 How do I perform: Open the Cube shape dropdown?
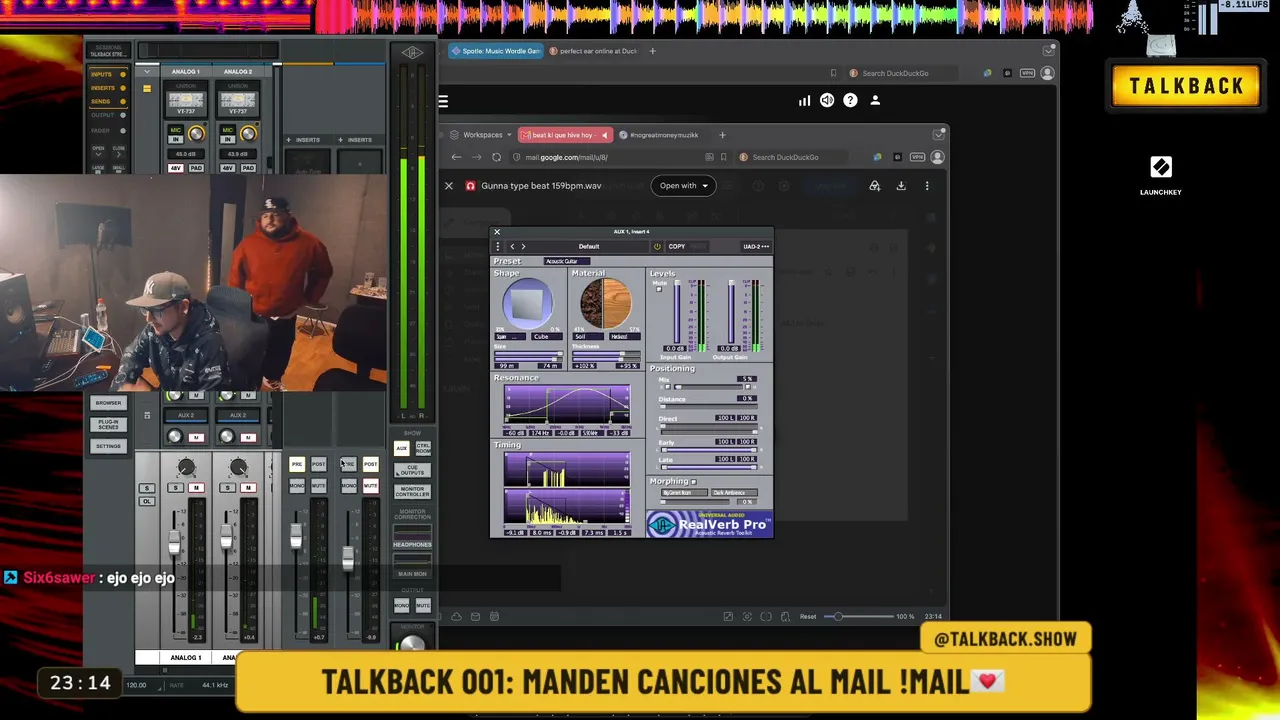pos(545,337)
